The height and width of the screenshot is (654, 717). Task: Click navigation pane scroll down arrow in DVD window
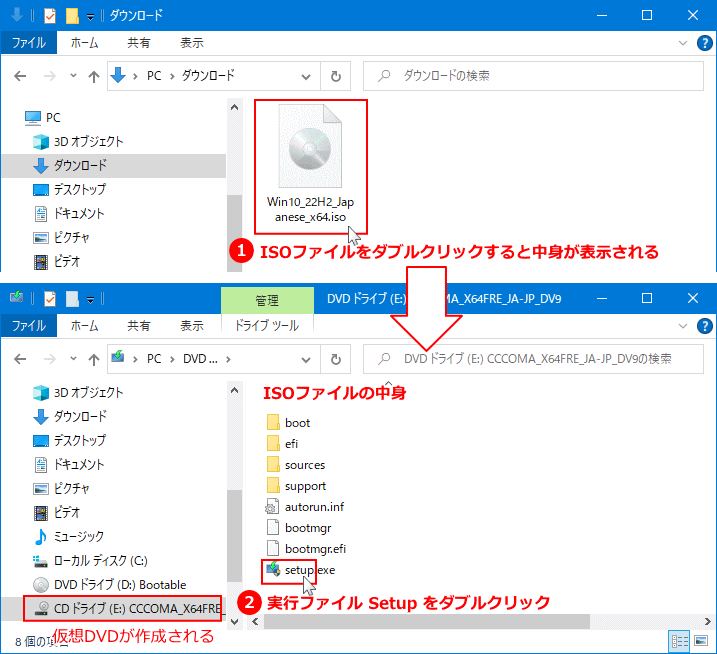pos(235,622)
